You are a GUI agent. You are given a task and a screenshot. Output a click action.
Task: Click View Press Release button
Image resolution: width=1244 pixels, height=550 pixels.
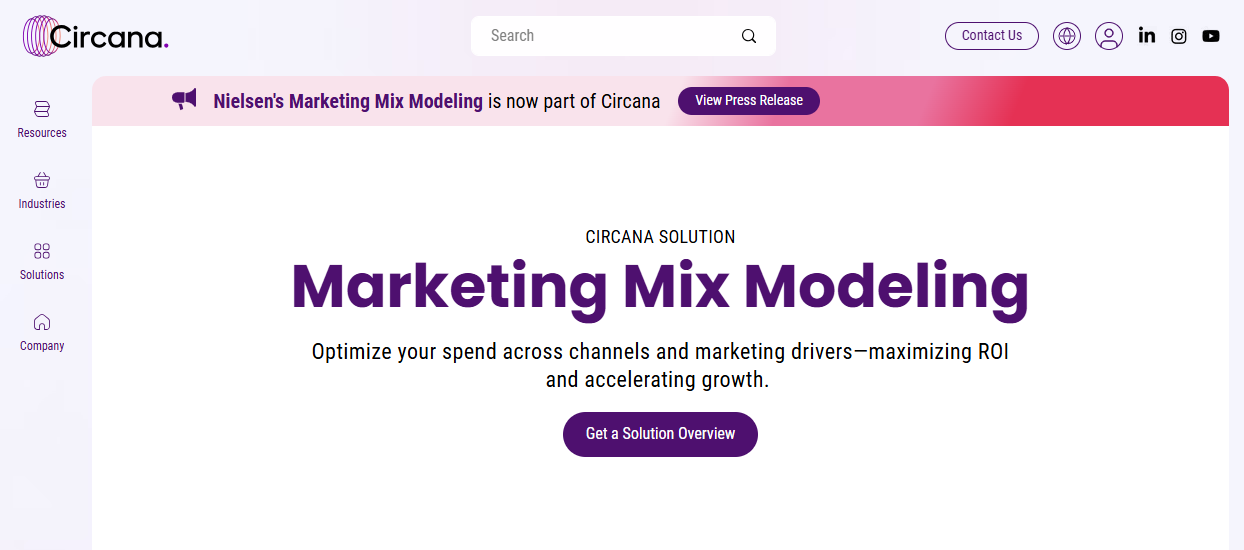[749, 101]
